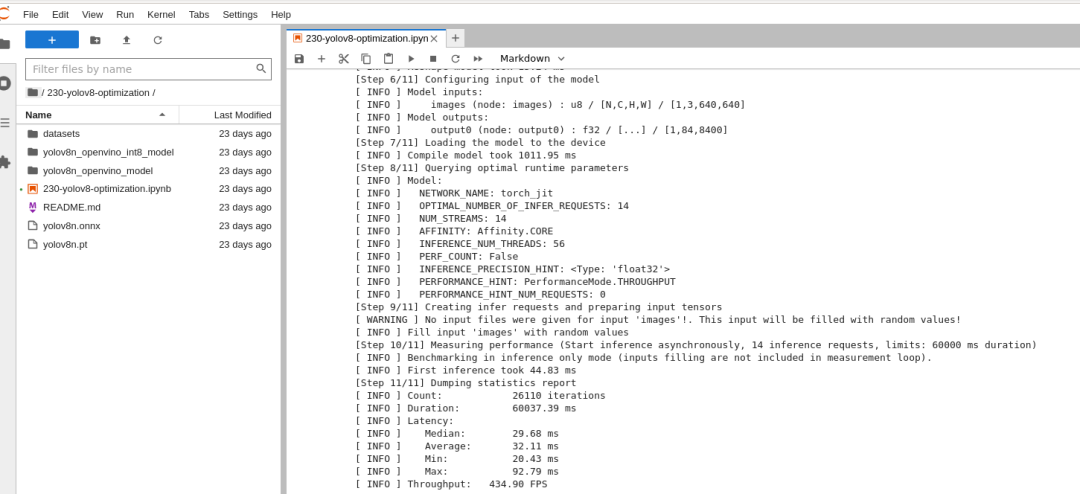Screen dimensions: 1080x494
Task: Open the Settings menu
Action: [x=240, y=14]
